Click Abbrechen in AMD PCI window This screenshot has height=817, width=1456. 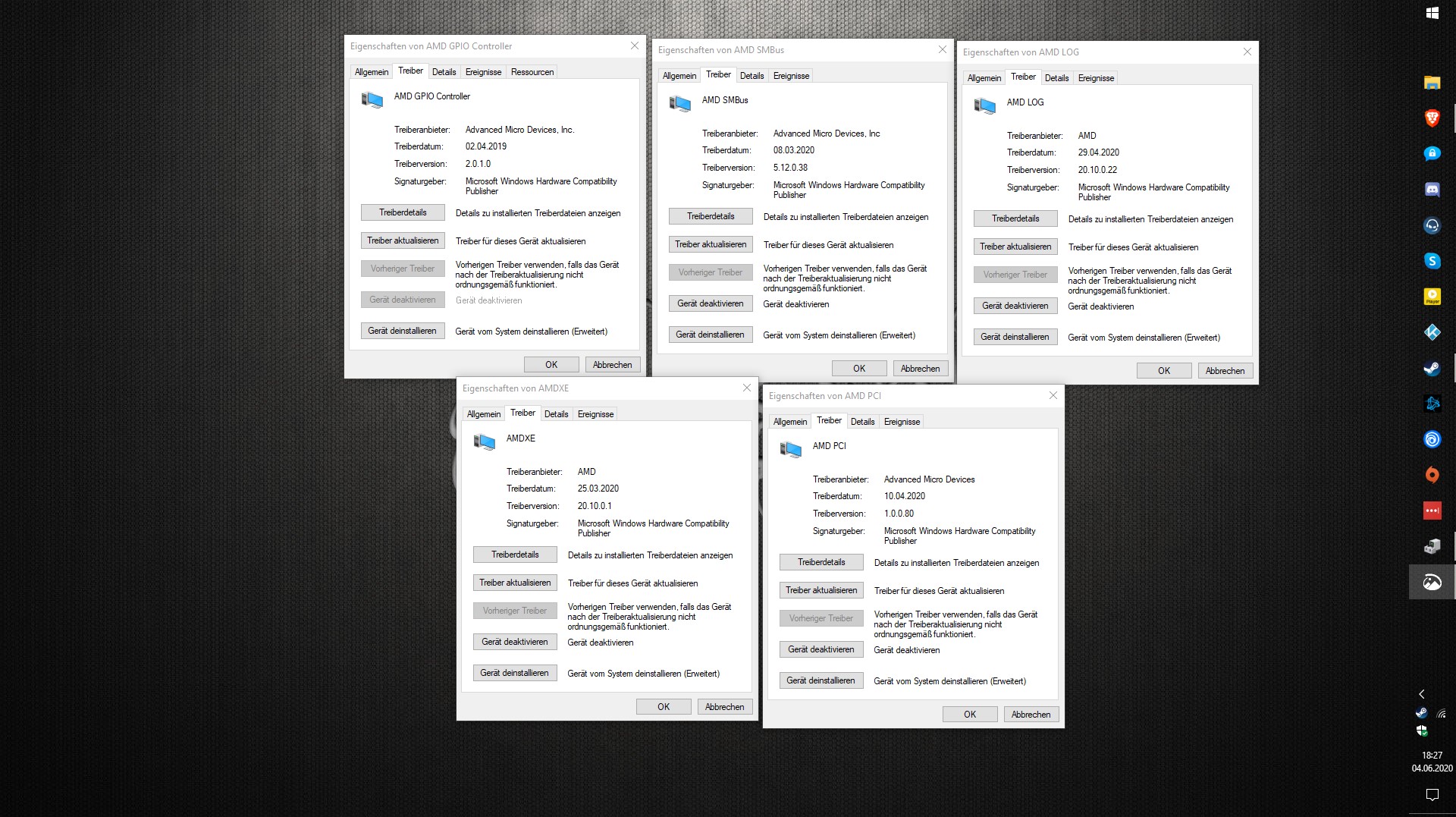tap(1031, 715)
